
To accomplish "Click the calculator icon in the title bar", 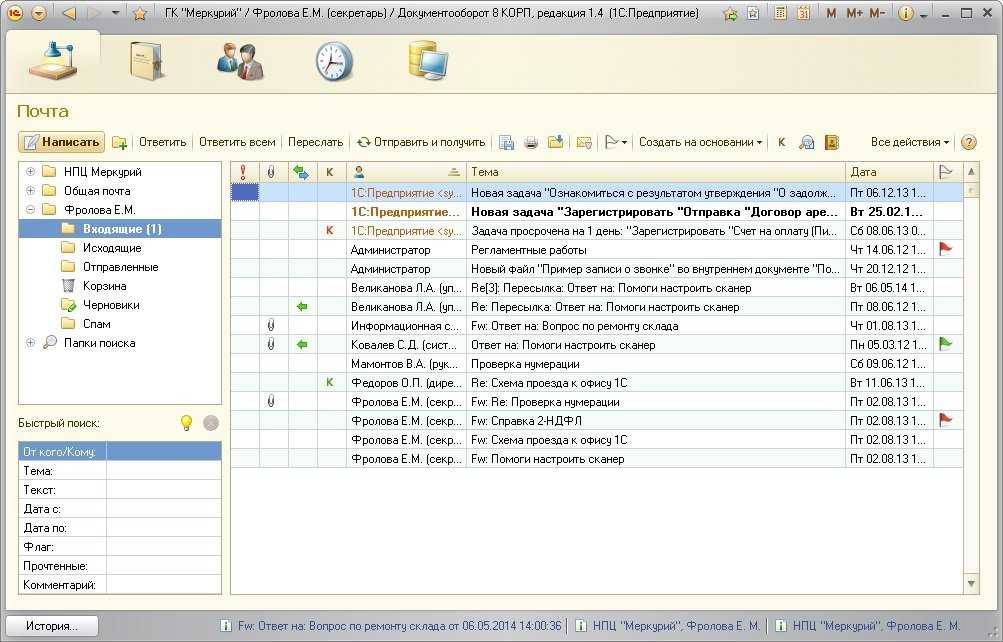I will coord(780,14).
